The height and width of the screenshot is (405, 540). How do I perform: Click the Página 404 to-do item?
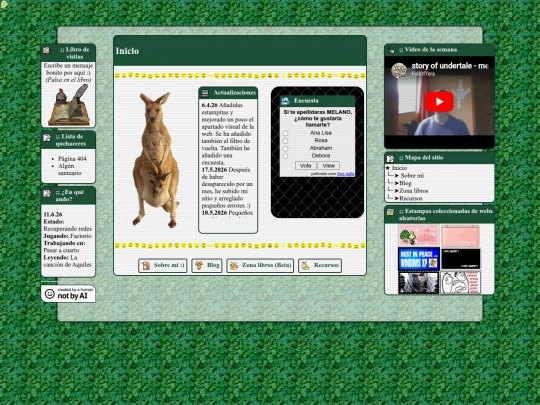(x=72, y=159)
